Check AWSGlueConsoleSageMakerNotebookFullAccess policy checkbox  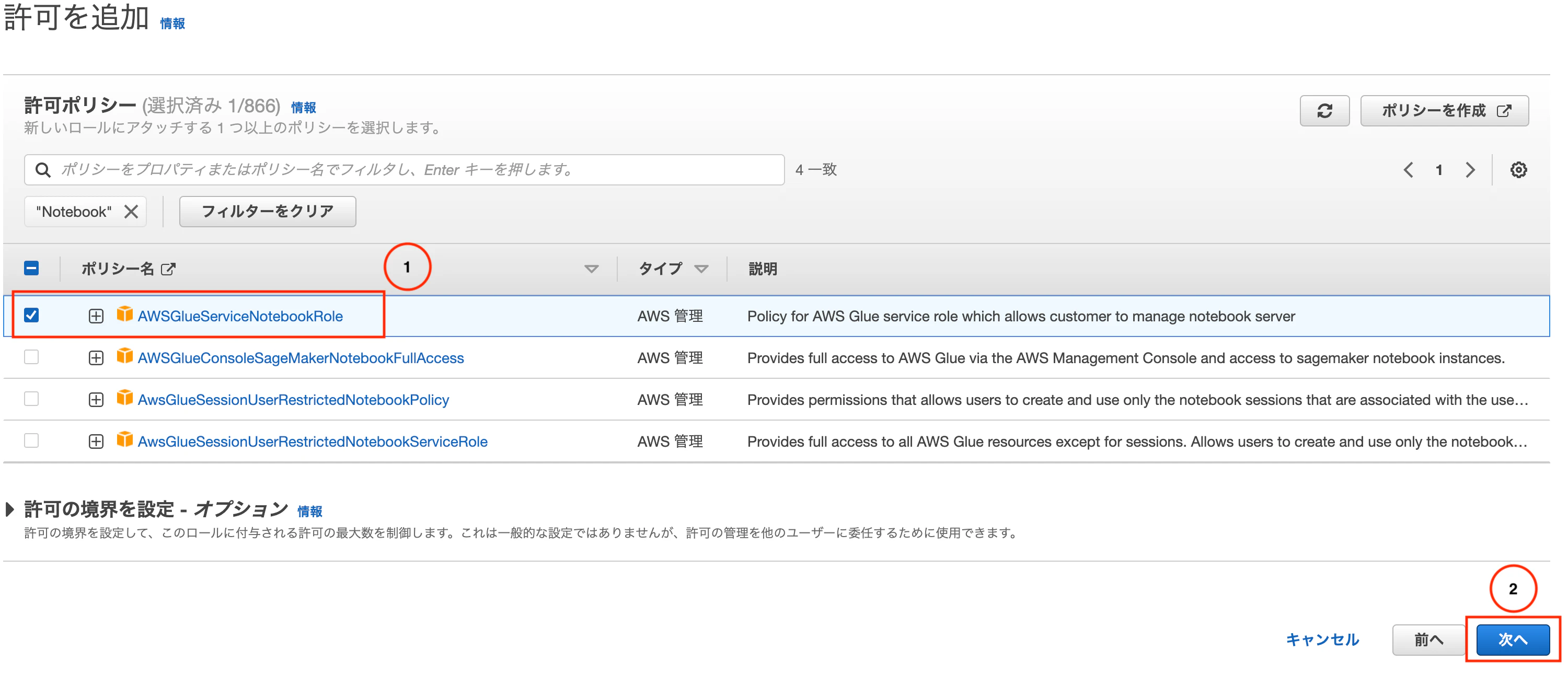[32, 357]
